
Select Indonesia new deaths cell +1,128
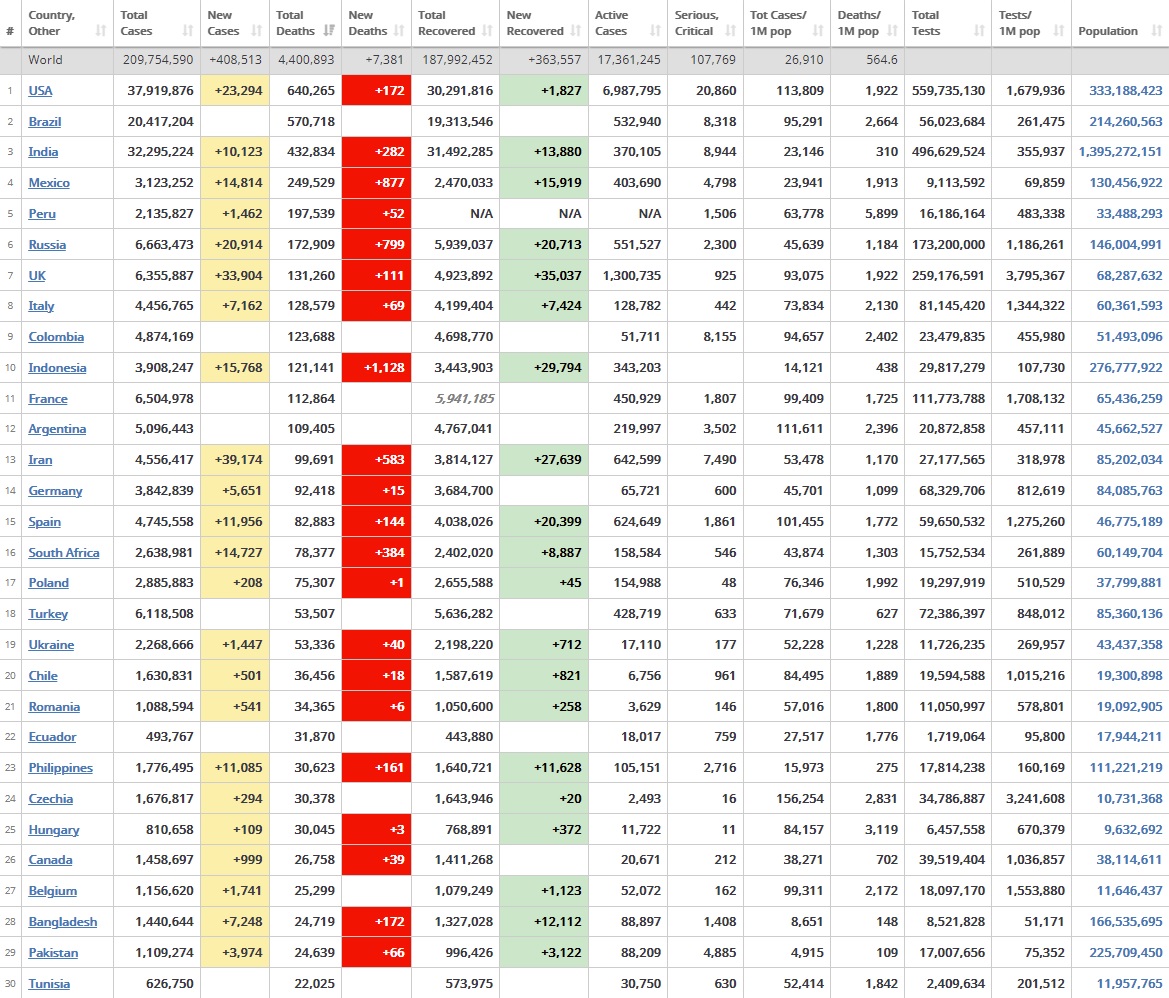(376, 367)
